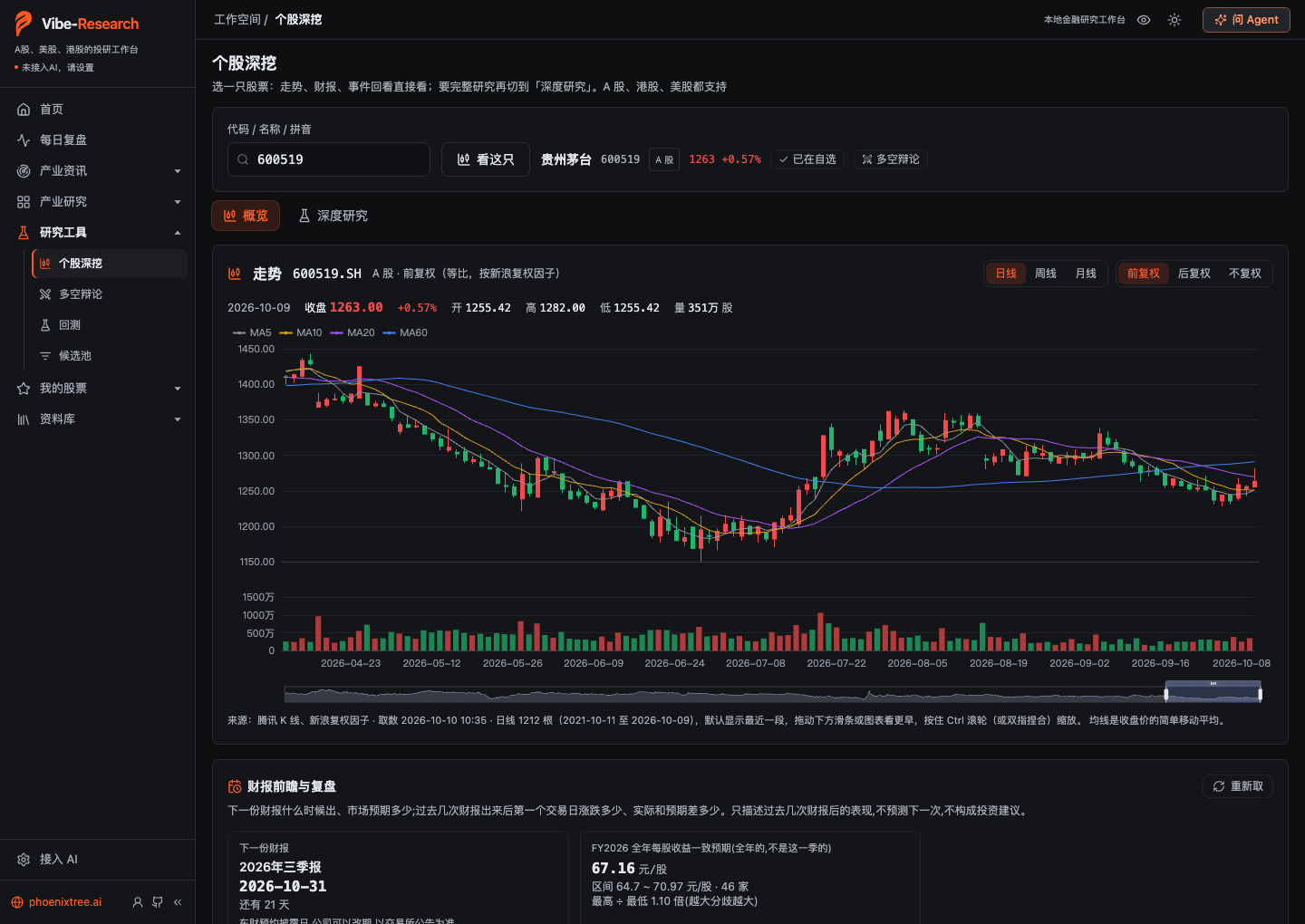Select 后复权 price adjustment
The width and height of the screenshot is (1305, 924).
[1194, 274]
